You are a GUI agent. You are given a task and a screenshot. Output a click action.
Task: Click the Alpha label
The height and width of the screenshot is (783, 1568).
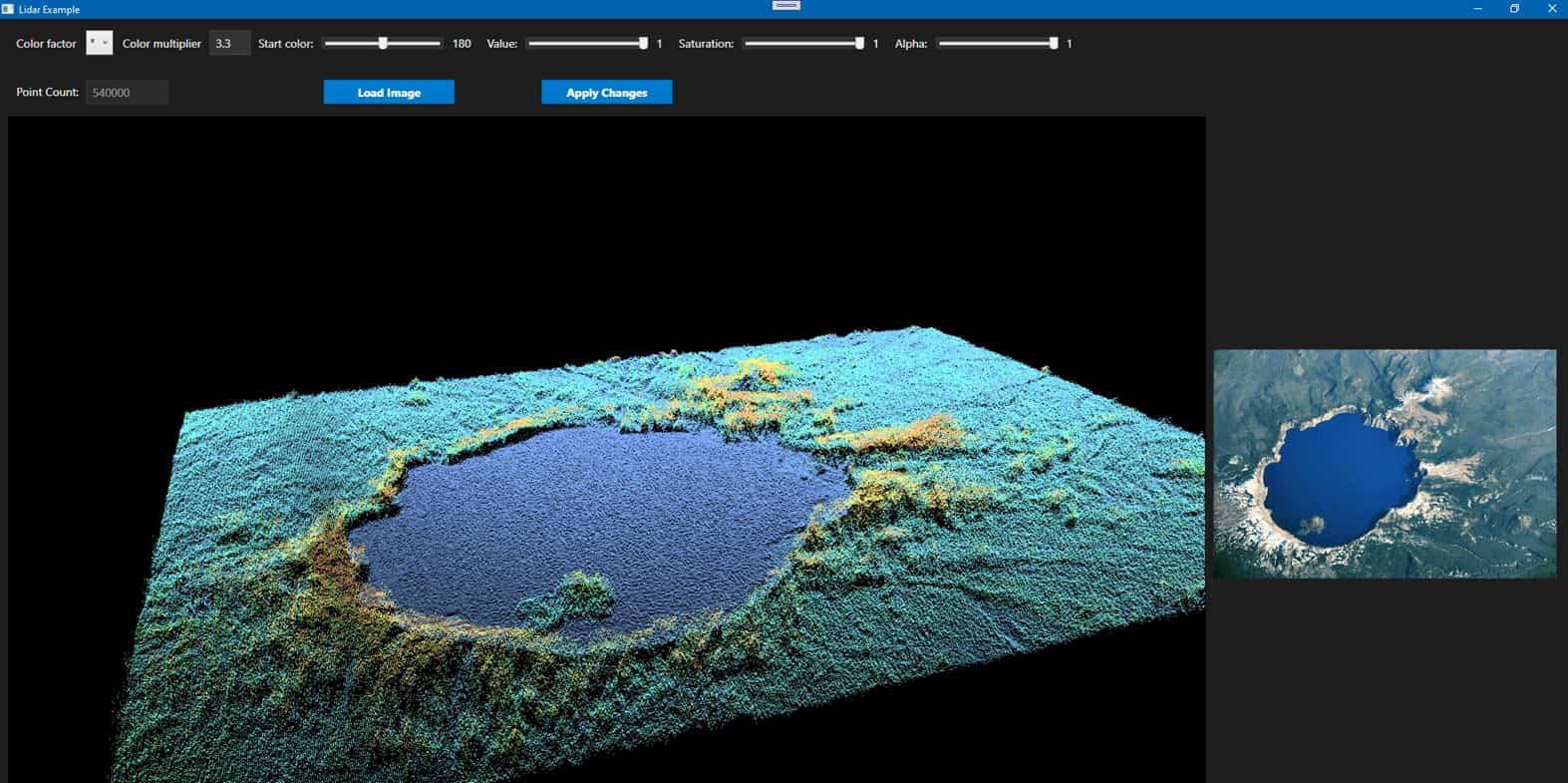[911, 44]
